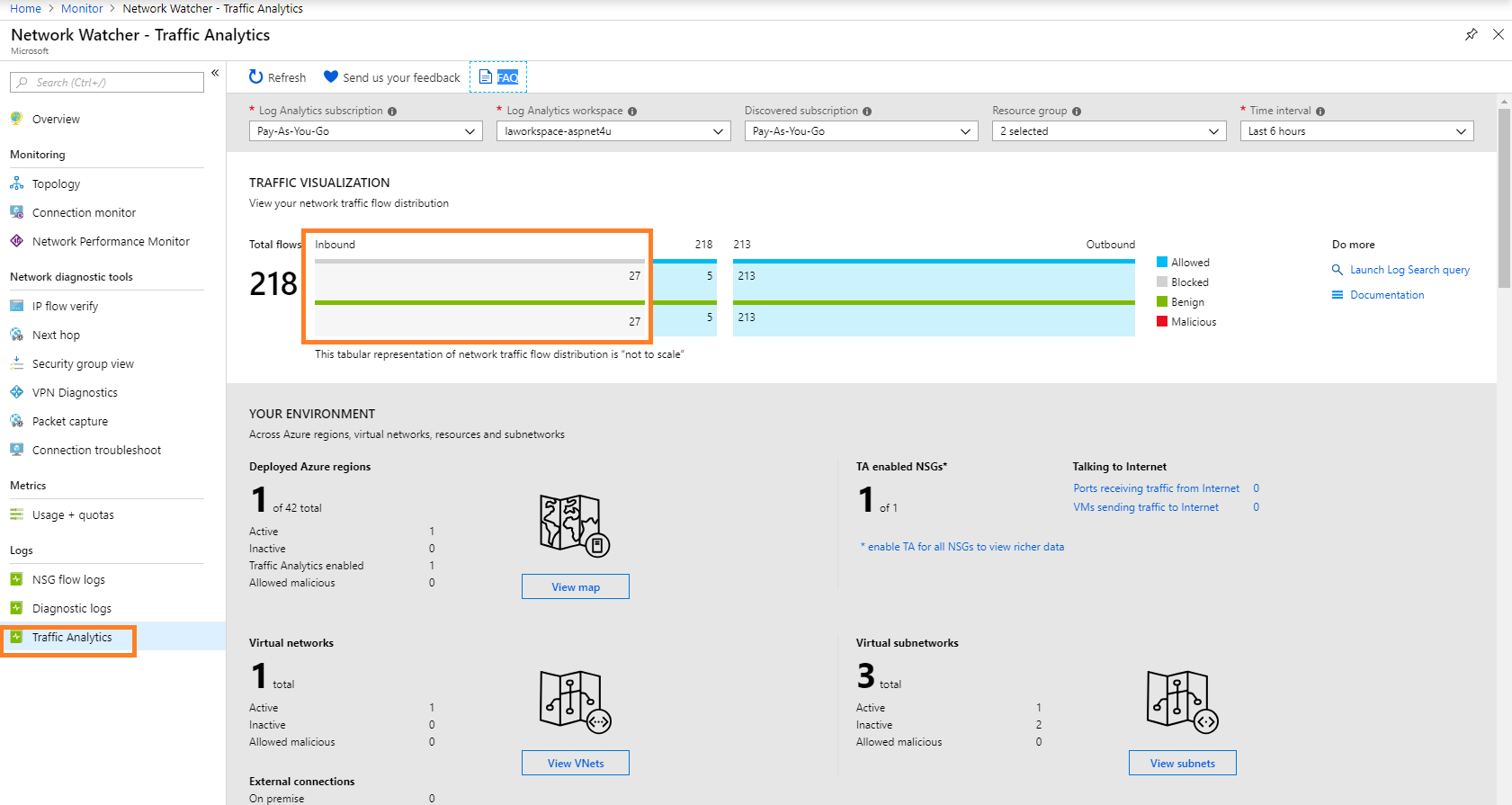Open the FAQ document icon
Image resolution: width=1512 pixels, height=805 pixels.
click(x=486, y=76)
